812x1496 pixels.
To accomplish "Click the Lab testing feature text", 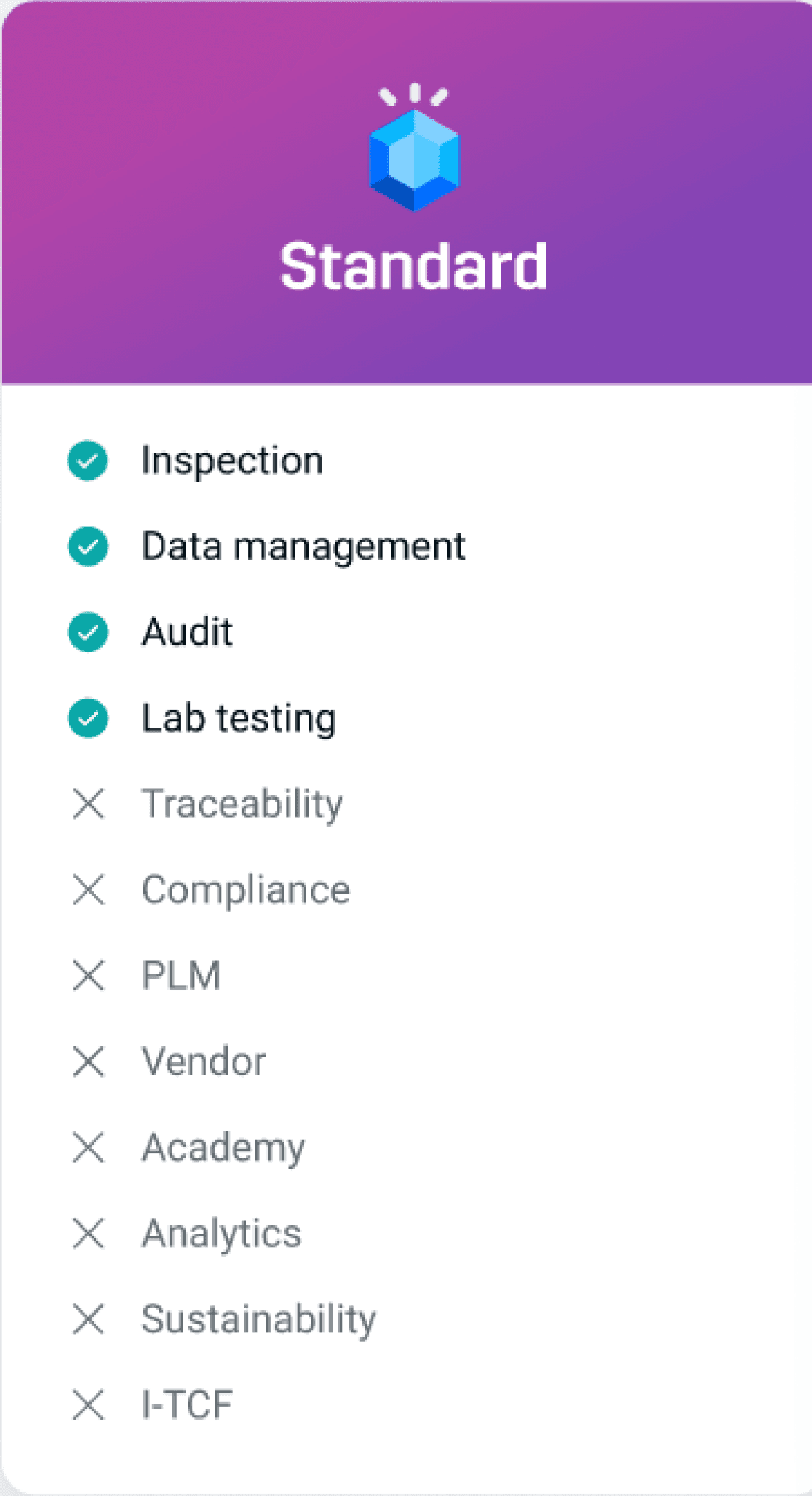I will click(239, 718).
